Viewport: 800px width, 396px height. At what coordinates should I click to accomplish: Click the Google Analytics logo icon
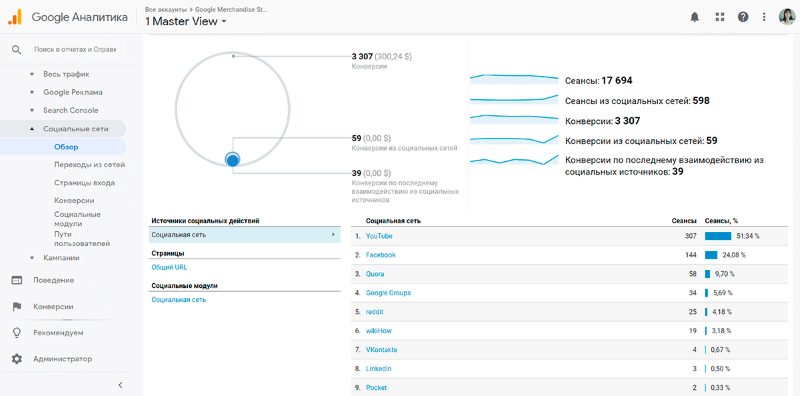point(15,17)
